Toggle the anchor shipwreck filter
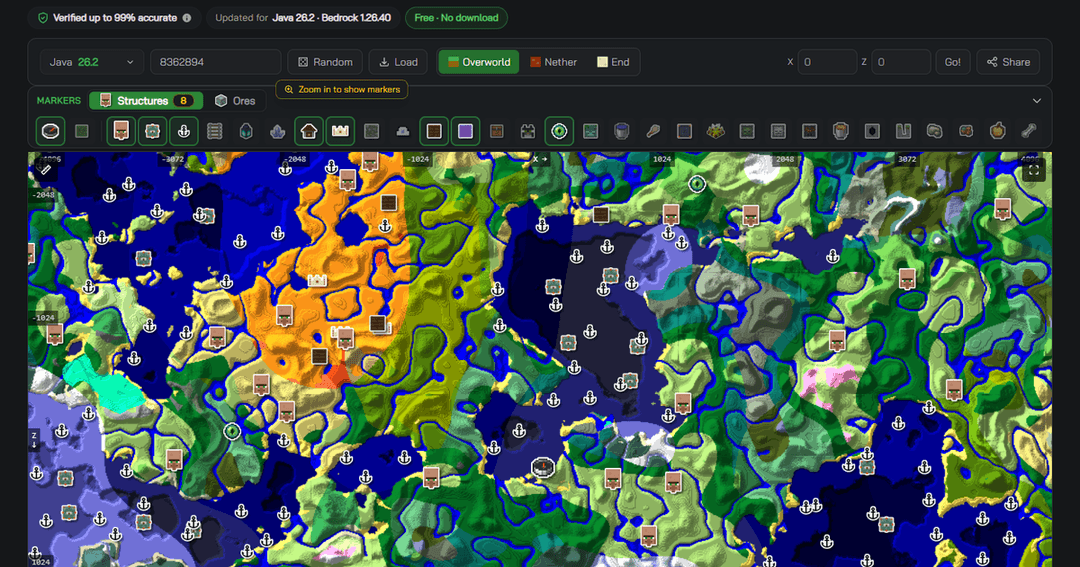This screenshot has height=567, width=1080. [x=184, y=131]
